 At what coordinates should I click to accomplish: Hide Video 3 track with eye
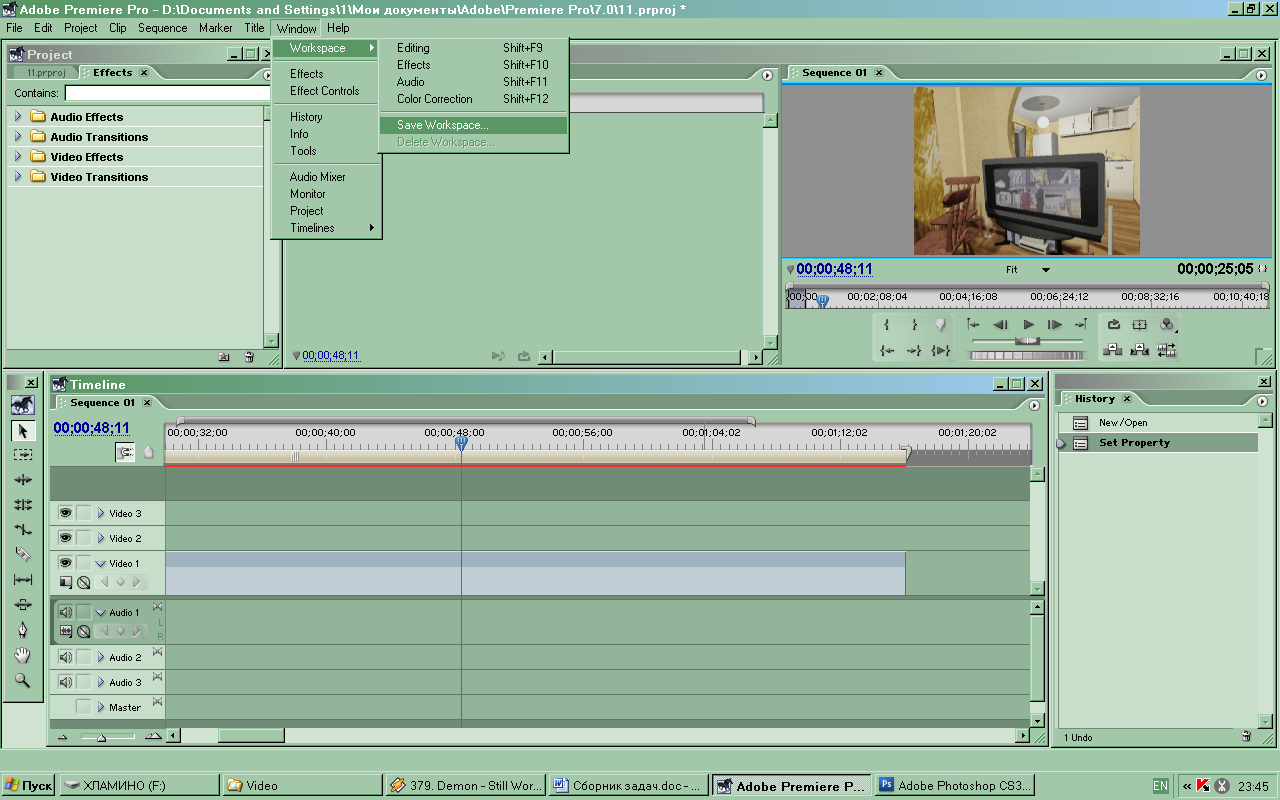[65, 513]
